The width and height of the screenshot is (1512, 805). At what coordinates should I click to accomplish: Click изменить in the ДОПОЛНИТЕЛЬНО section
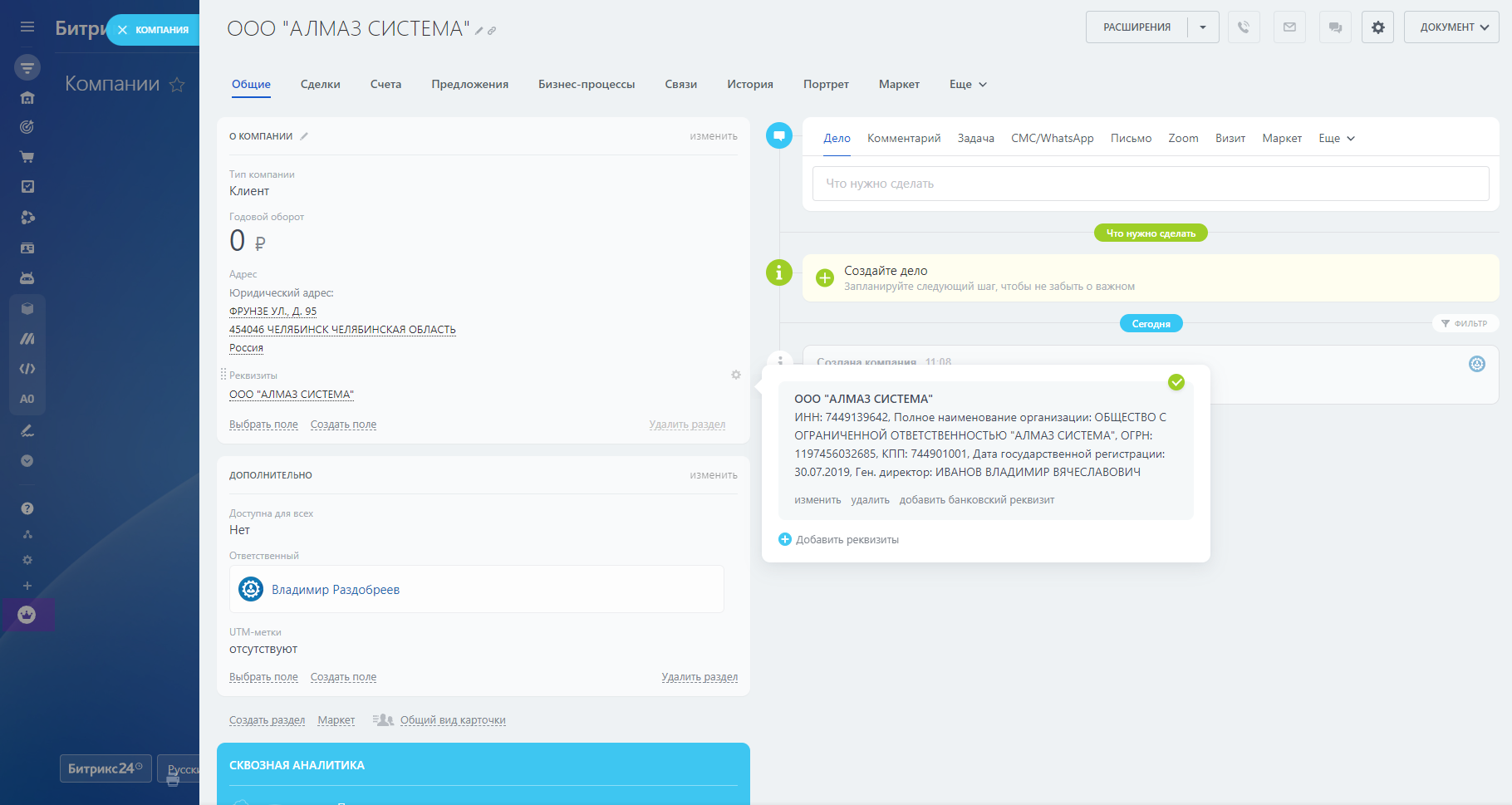click(714, 475)
